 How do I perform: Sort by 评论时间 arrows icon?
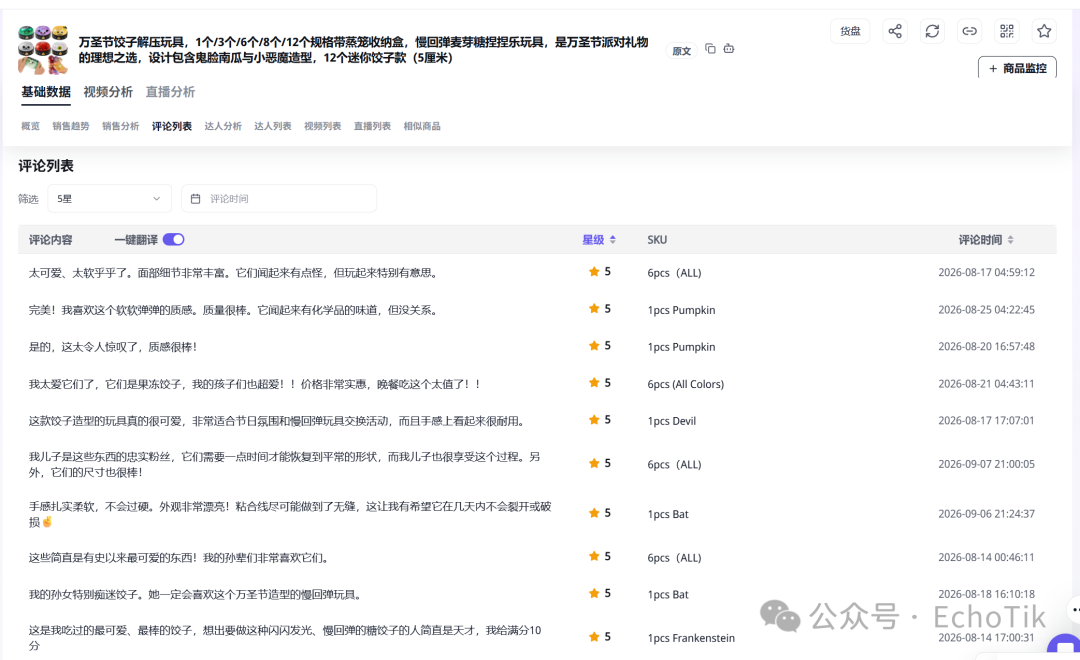click(1010, 240)
